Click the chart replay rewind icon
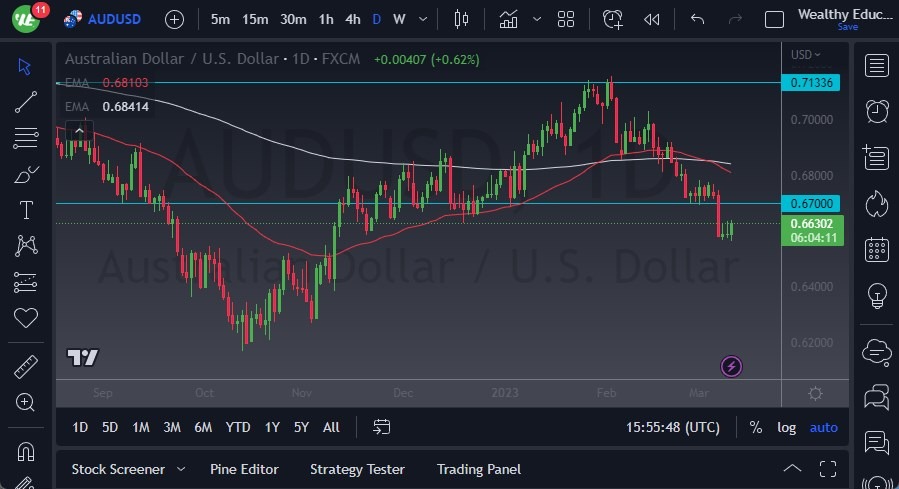The width and height of the screenshot is (899, 489). click(x=652, y=19)
